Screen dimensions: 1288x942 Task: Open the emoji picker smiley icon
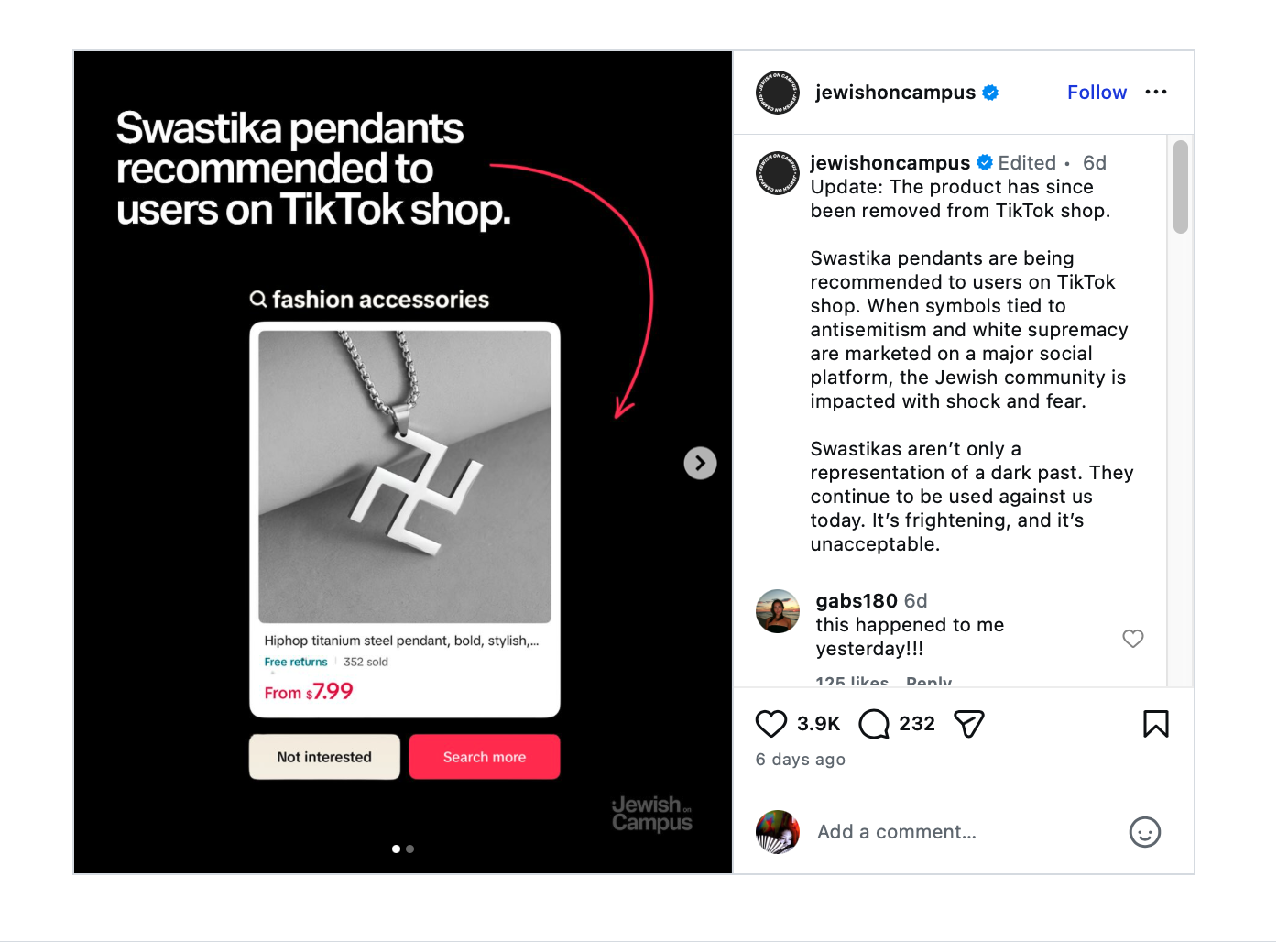pyautogui.click(x=1145, y=832)
